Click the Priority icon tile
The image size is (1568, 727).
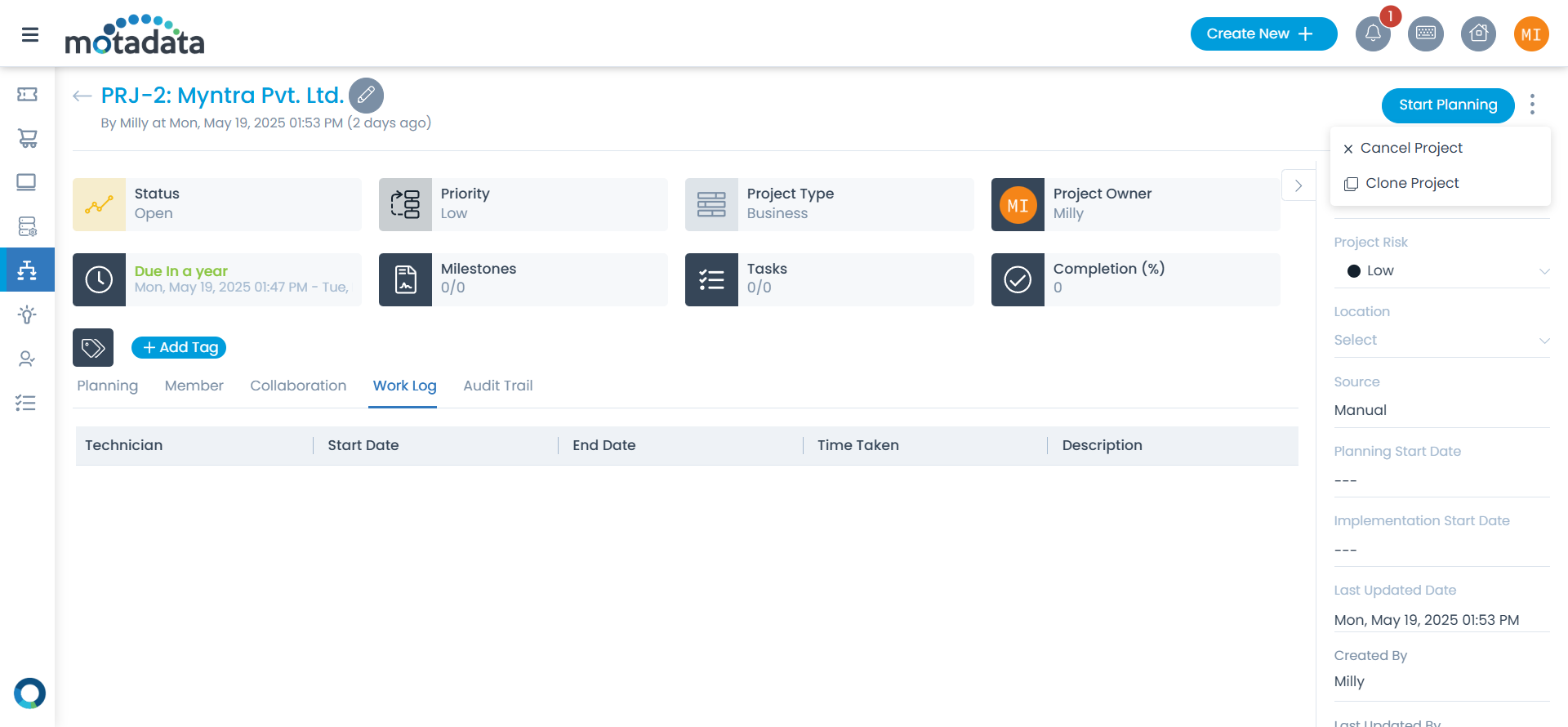(405, 205)
